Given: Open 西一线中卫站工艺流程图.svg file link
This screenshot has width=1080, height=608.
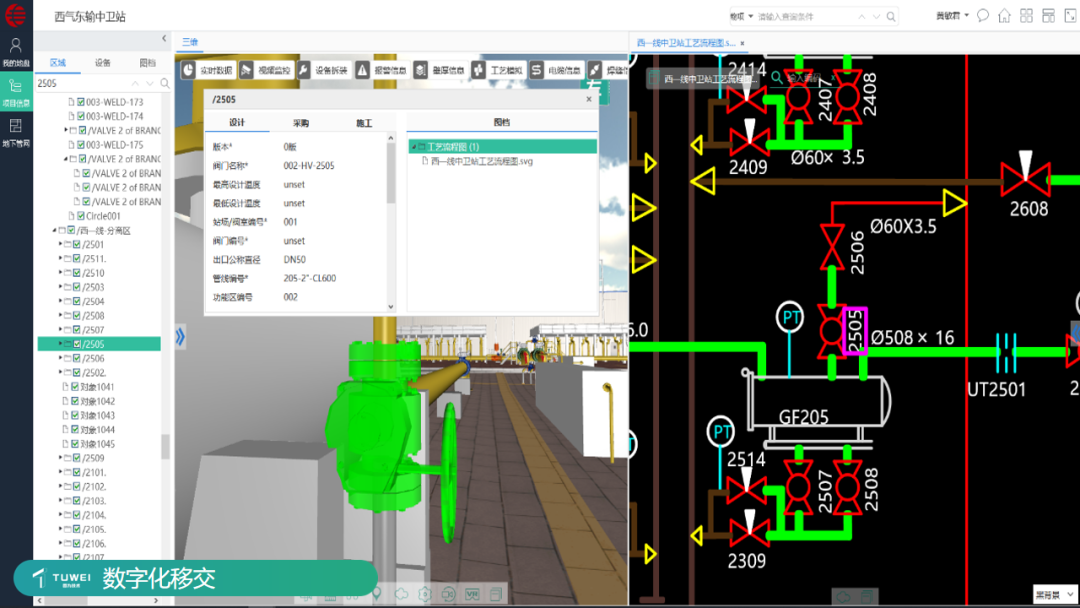Looking at the screenshot, I should coord(482,161).
